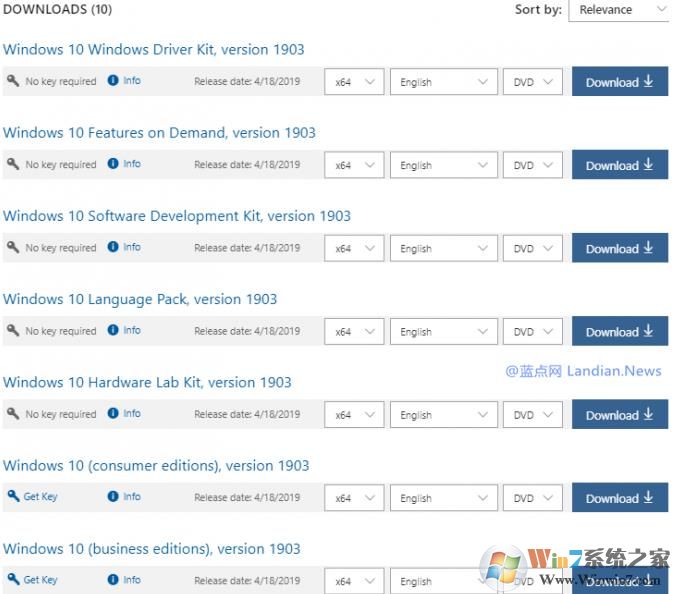Screen dimensions: 677x594
Task: Click Info icon for Features on Demand
Action: [x=113, y=164]
